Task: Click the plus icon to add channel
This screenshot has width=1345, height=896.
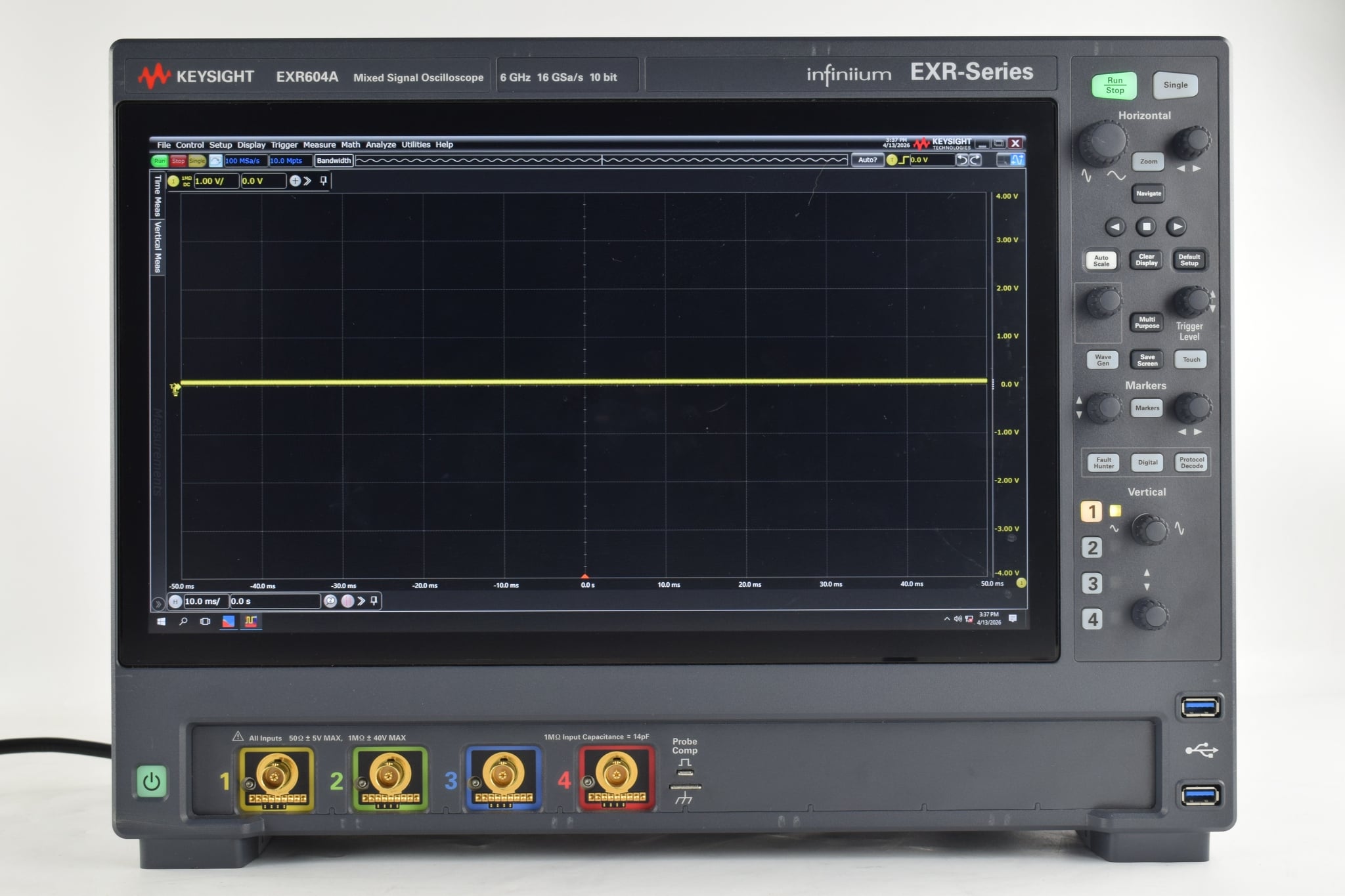Action: [x=296, y=181]
